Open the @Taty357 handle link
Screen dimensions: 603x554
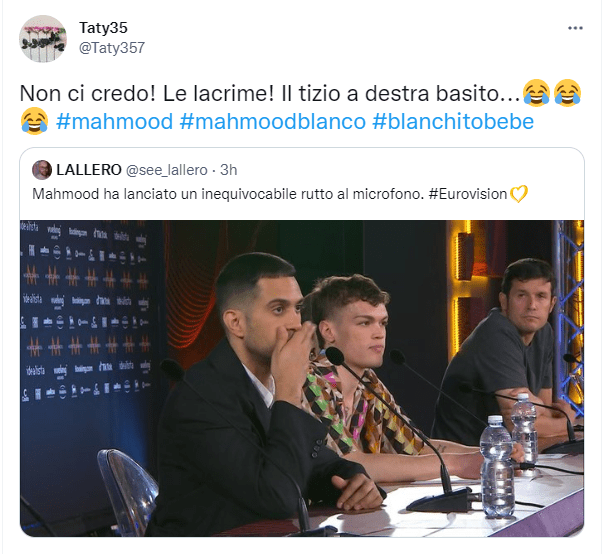click(112, 48)
